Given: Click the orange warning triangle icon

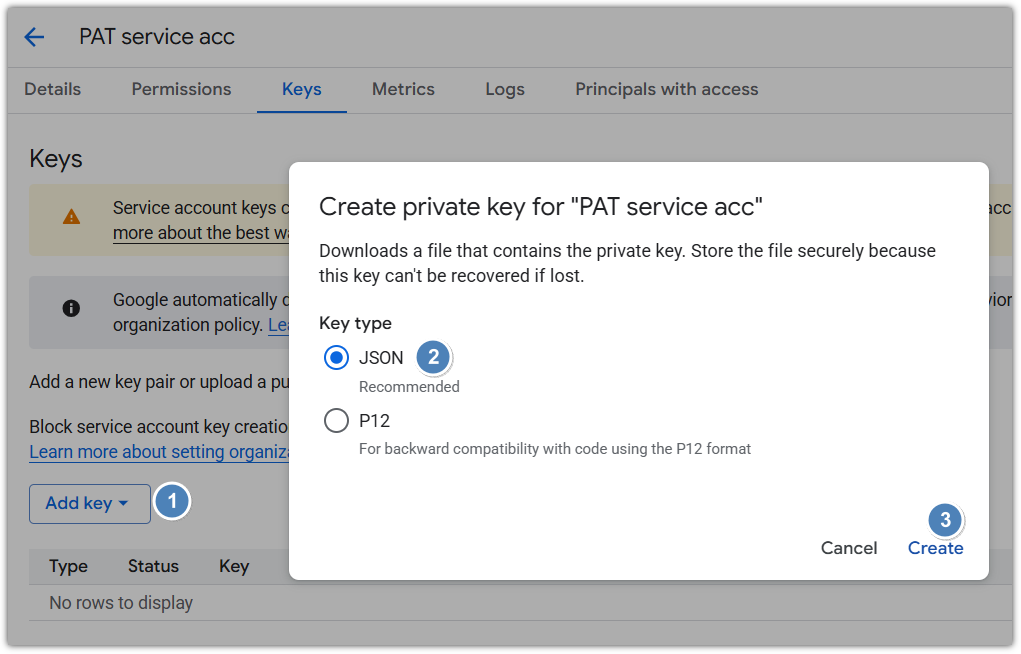Looking at the screenshot, I should tap(71, 217).
